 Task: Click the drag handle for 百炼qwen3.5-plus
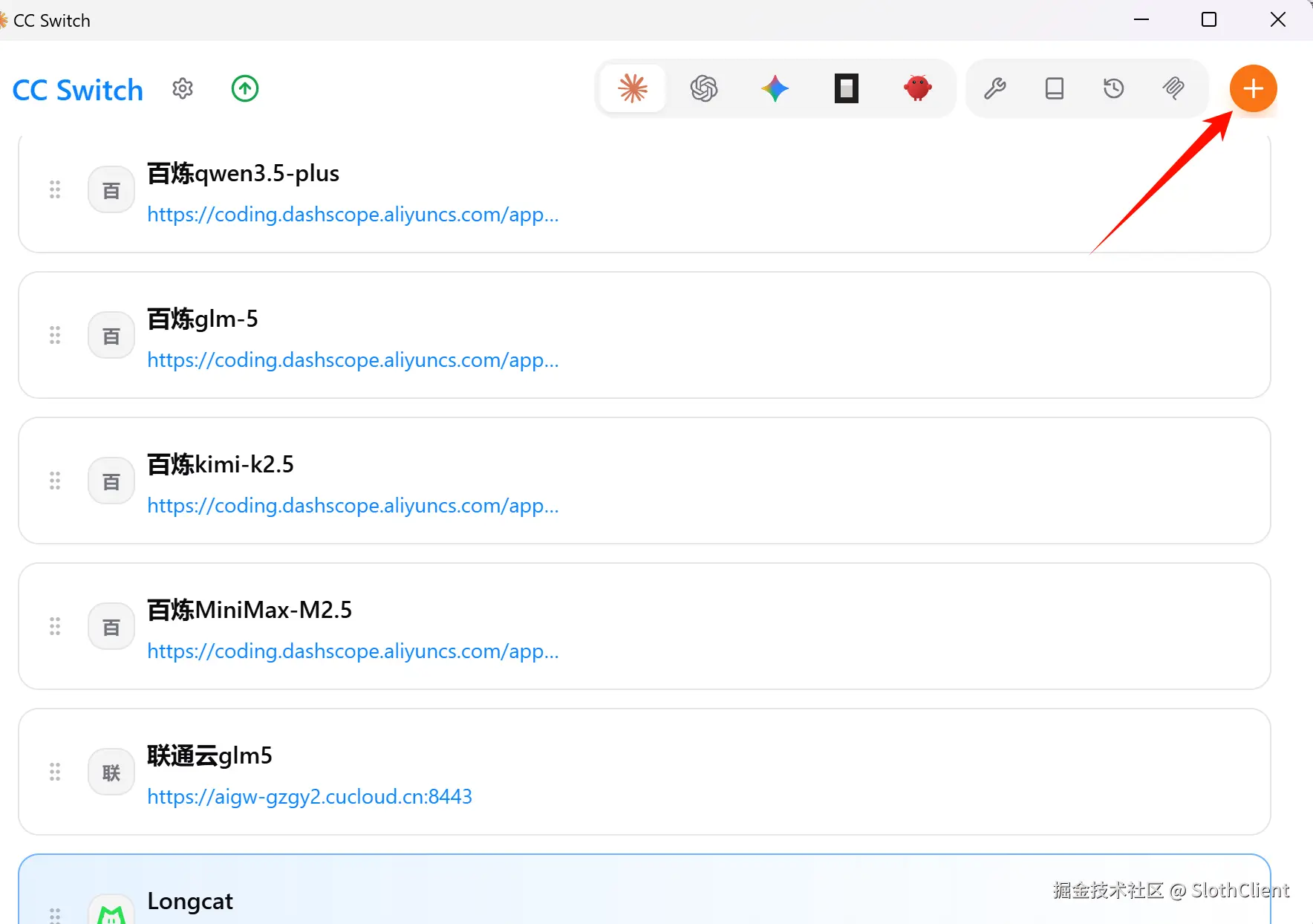(55, 189)
